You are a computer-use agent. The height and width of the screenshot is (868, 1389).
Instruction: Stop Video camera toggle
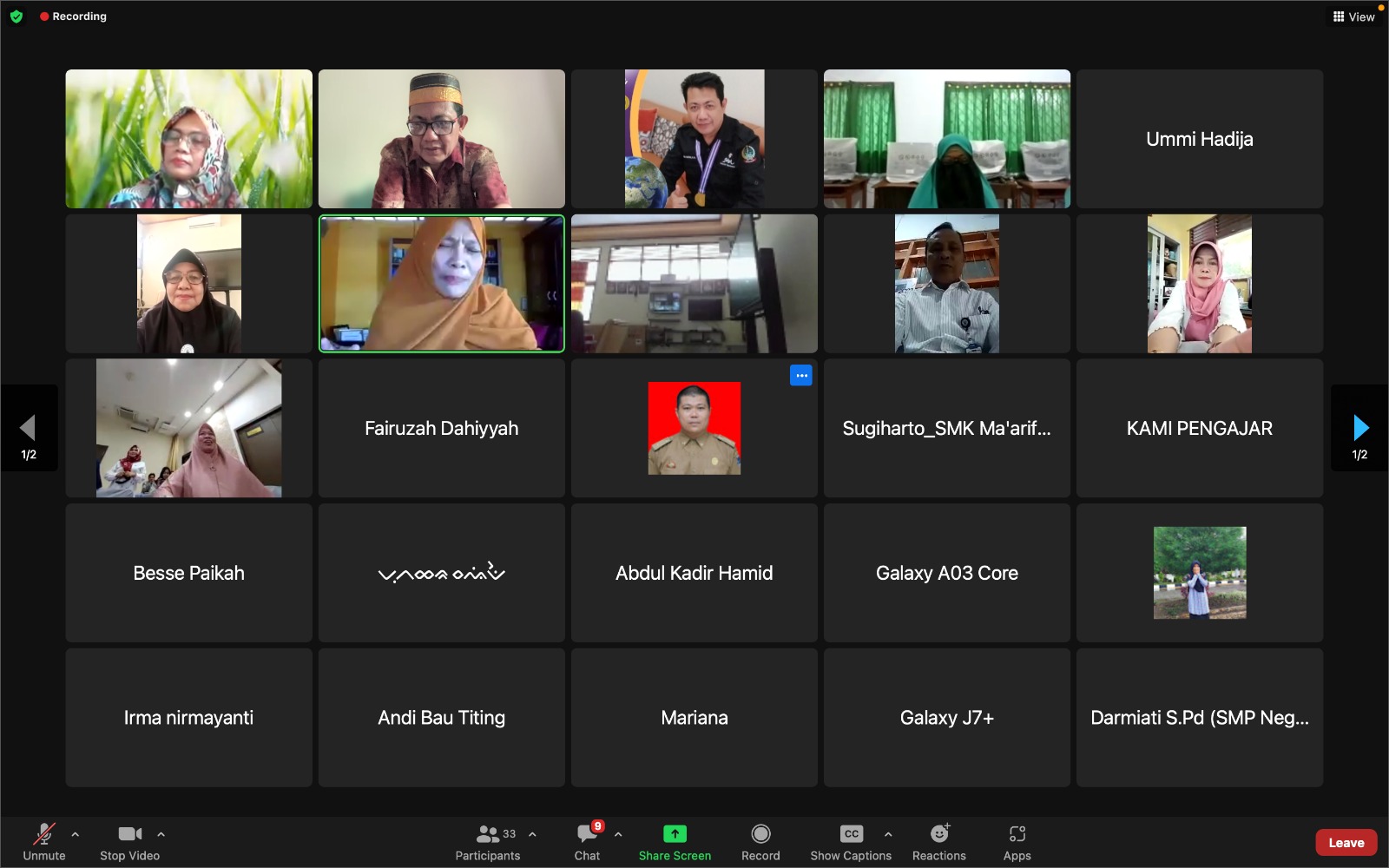(x=129, y=834)
